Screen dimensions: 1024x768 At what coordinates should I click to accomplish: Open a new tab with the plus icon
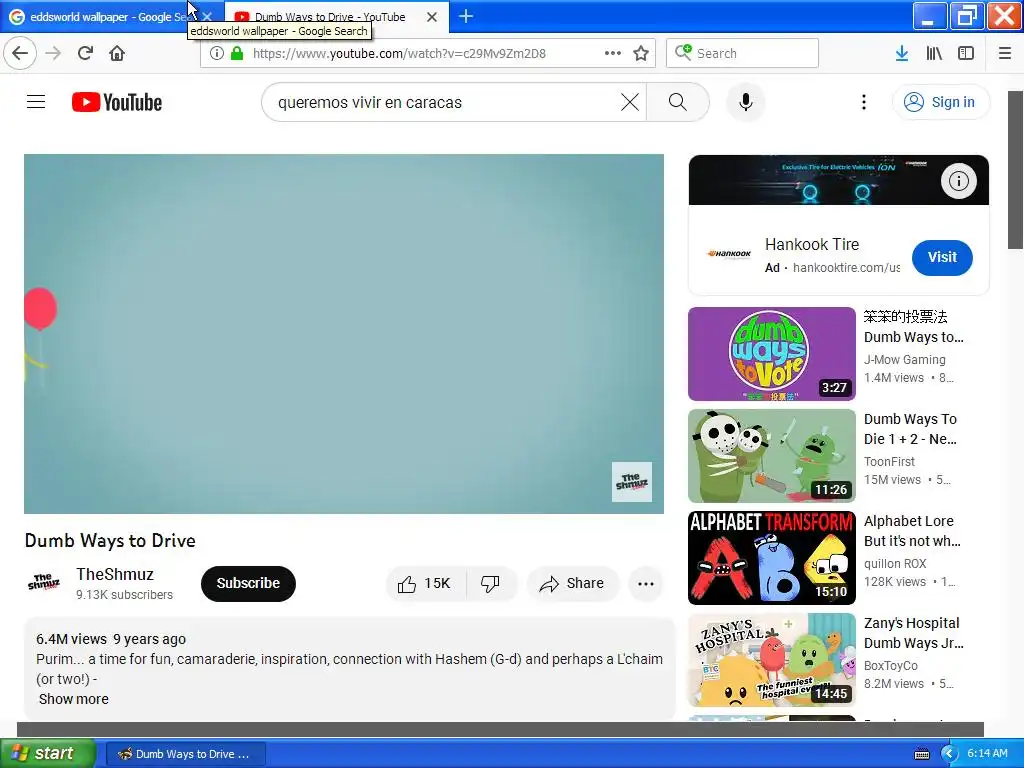click(466, 16)
